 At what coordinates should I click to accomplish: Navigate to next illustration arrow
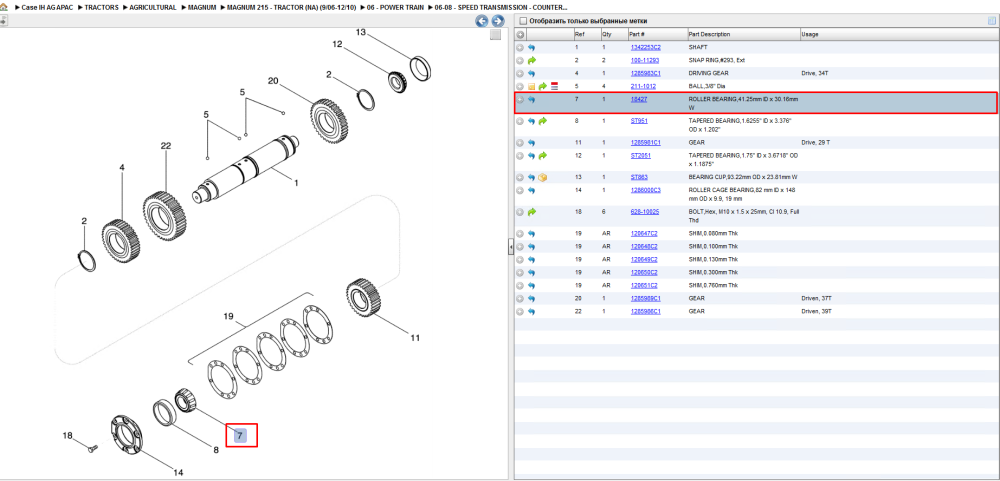(x=497, y=21)
